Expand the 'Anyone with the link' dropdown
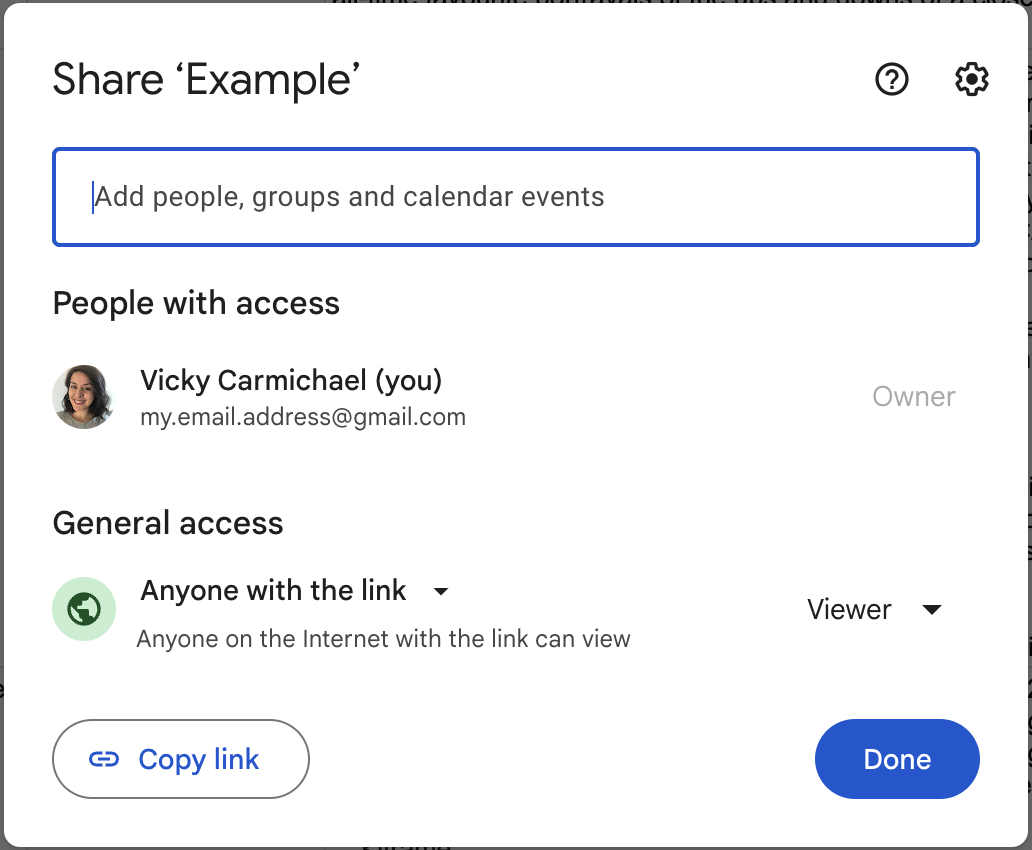 point(273,591)
